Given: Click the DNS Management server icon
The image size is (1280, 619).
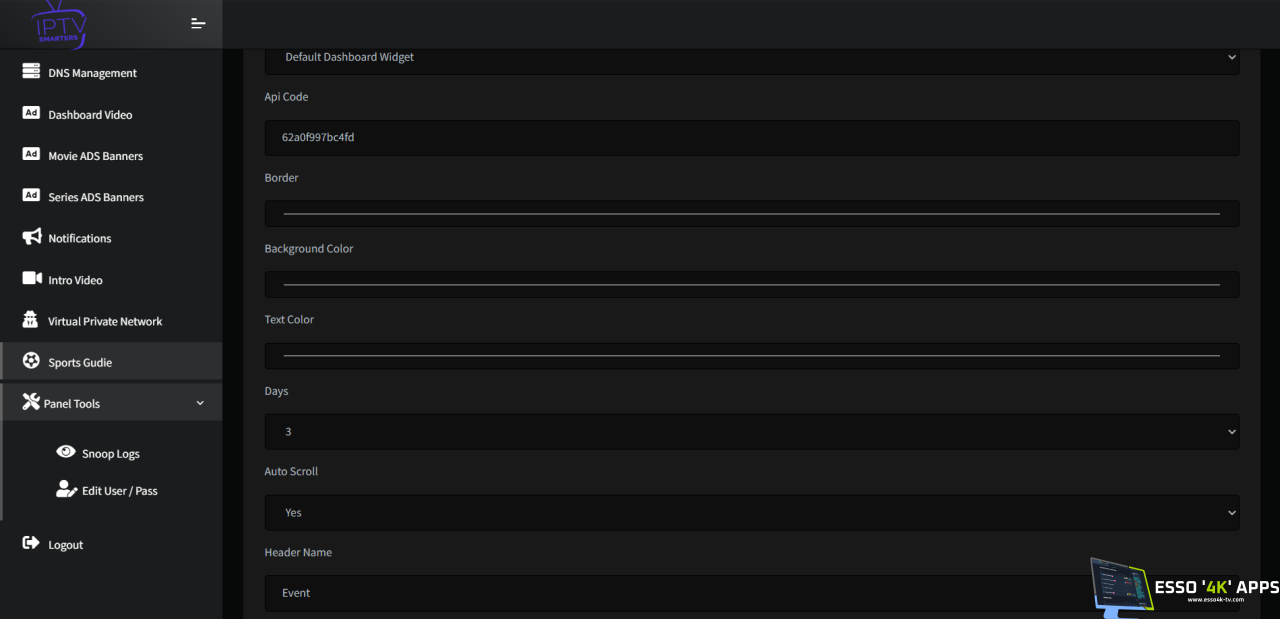Looking at the screenshot, I should tap(31, 72).
